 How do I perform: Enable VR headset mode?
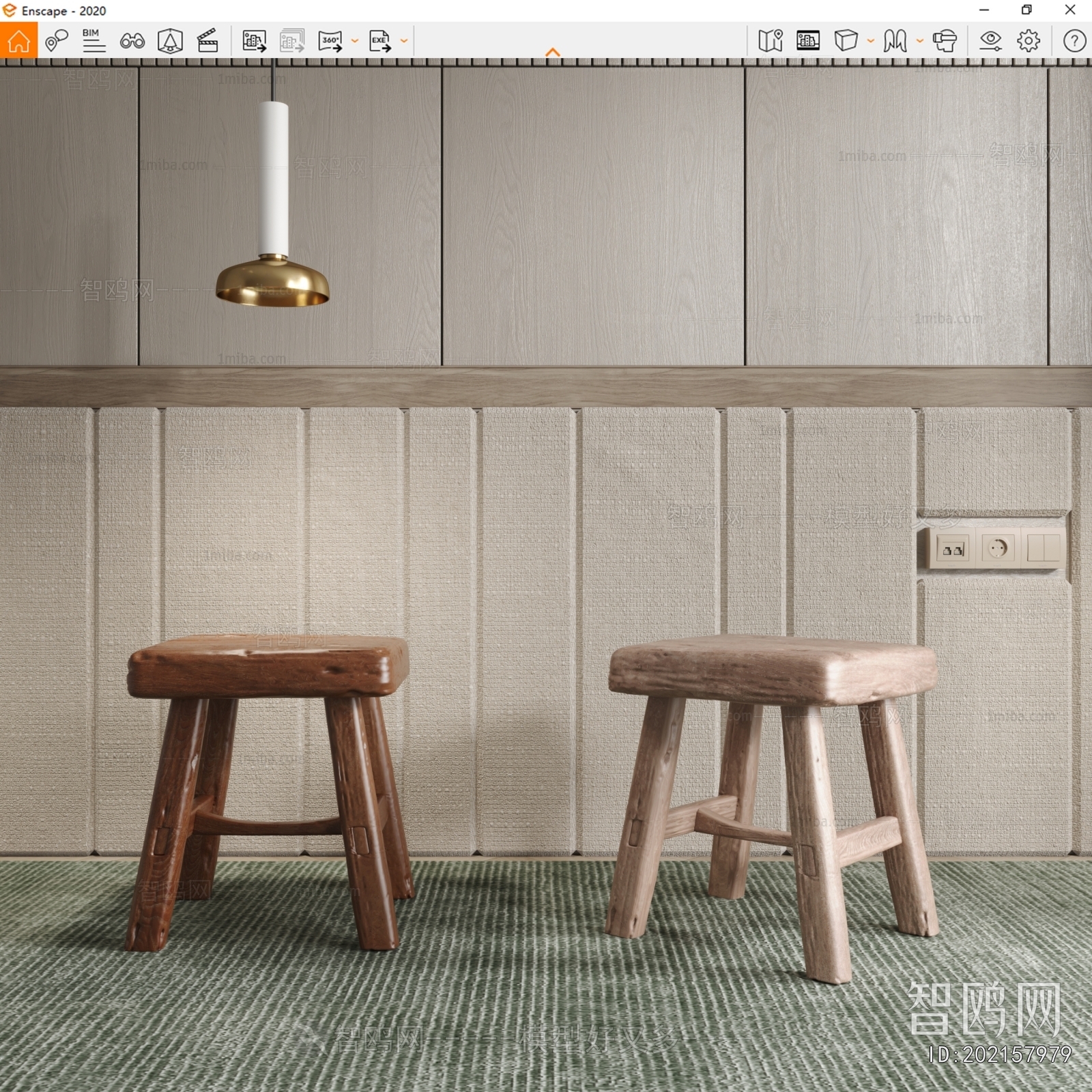[945, 42]
